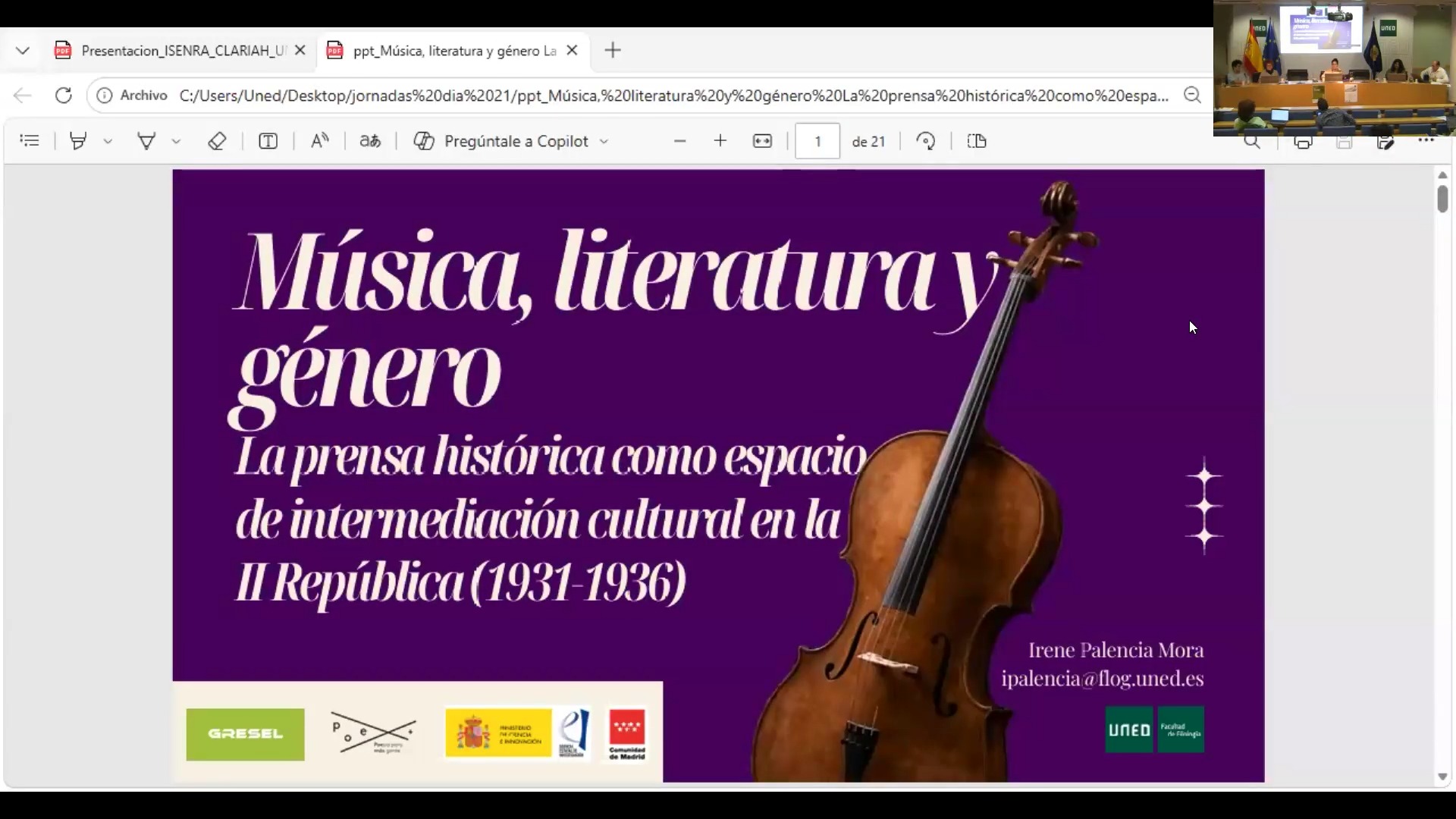Expand the highlight tool options arrow
Viewport: 1456px width, 819px height.
point(108,141)
